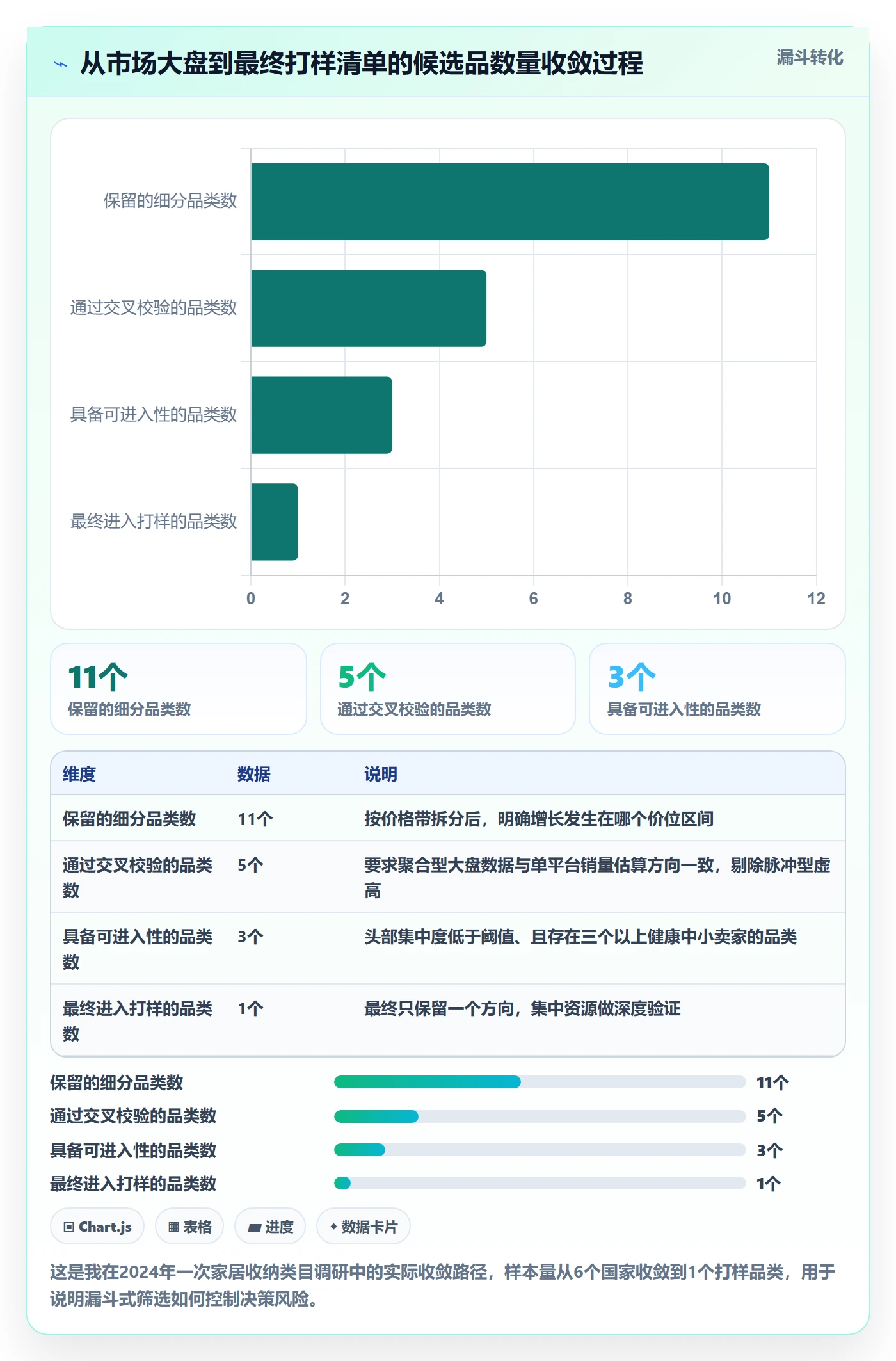Screen dimensions: 896x1361
Task: Click progress label 保留的细分品类数
Action: [117, 1083]
